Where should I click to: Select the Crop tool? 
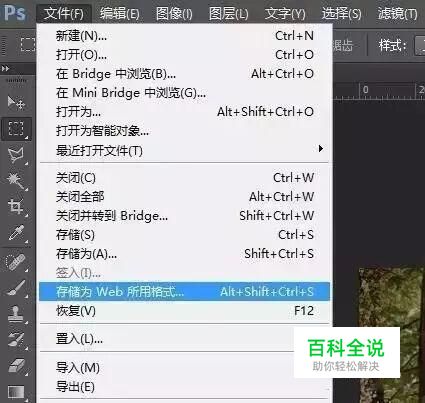(x=16, y=207)
